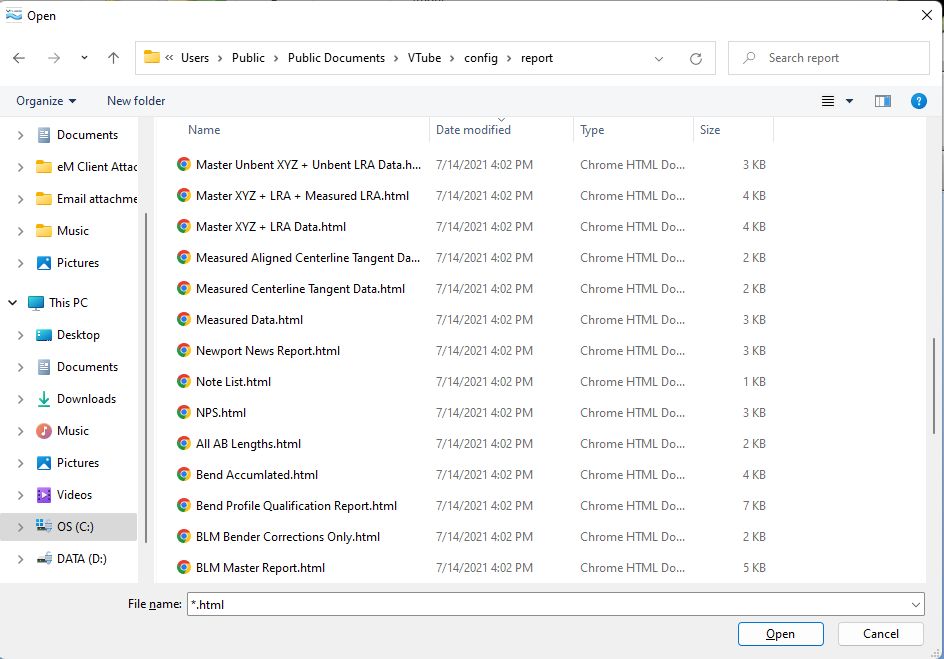Open the Organize menu
Screen dimensions: 944x659
pos(46,101)
